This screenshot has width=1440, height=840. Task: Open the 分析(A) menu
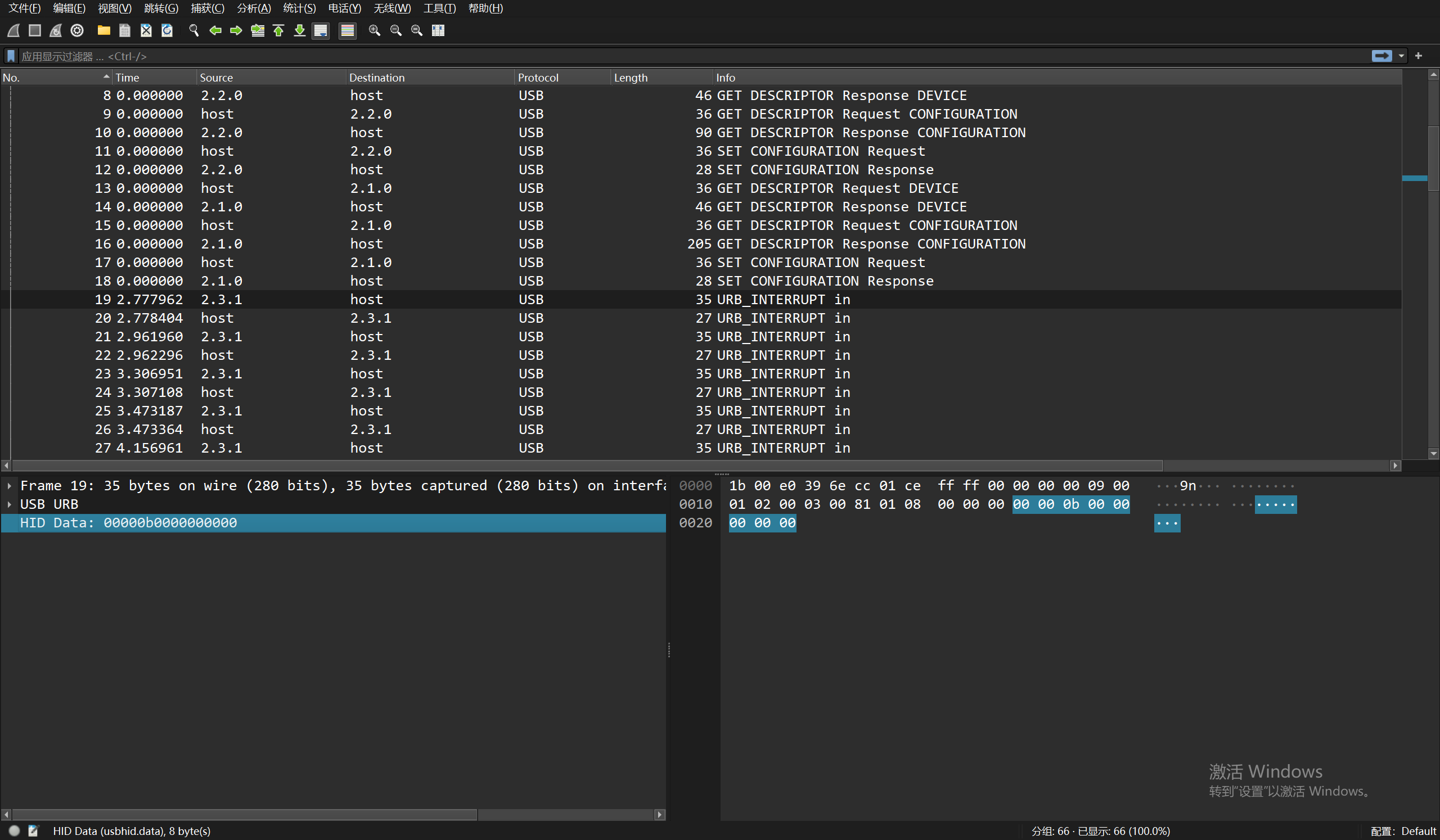254,8
